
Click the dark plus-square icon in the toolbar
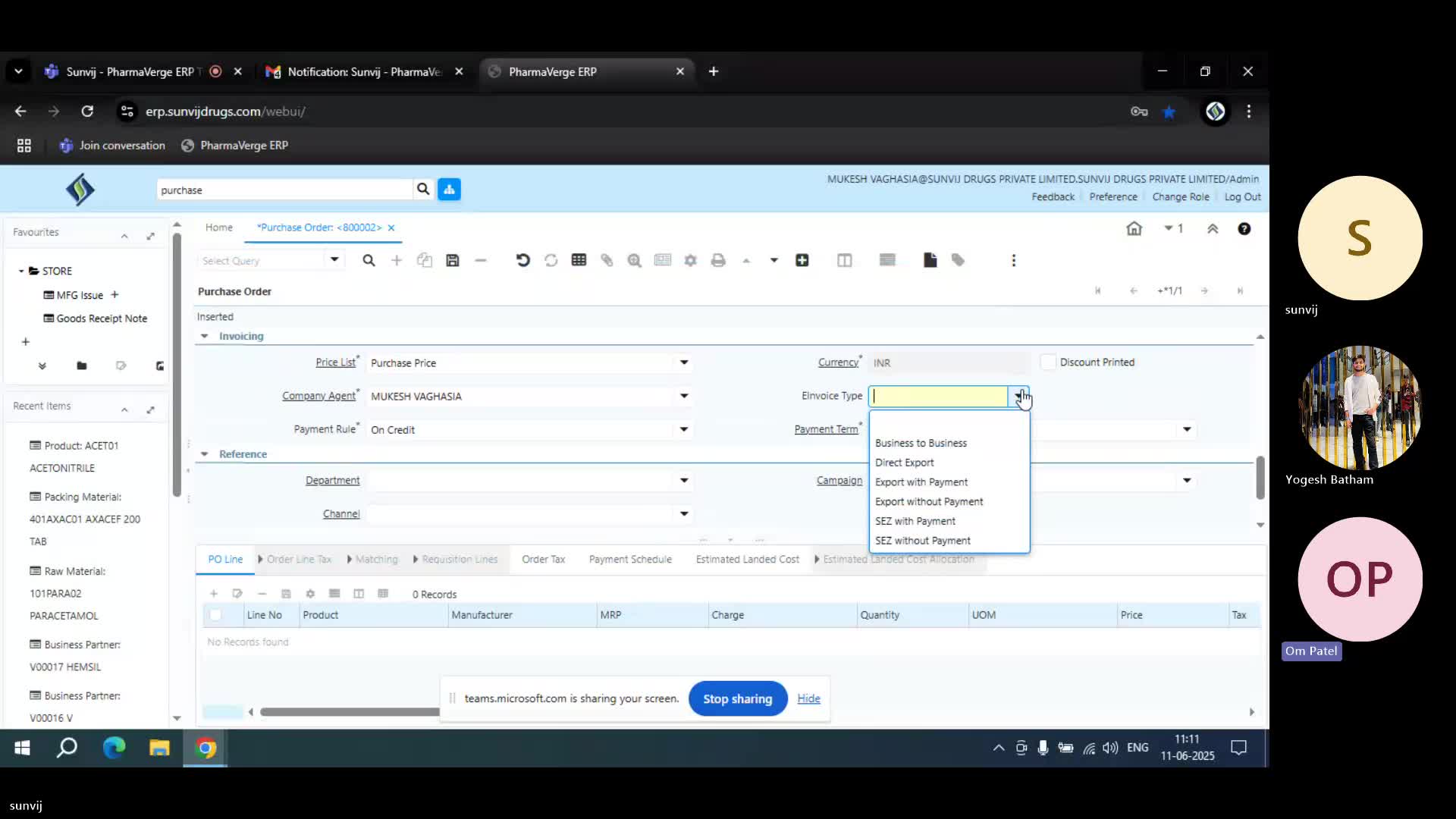802,261
